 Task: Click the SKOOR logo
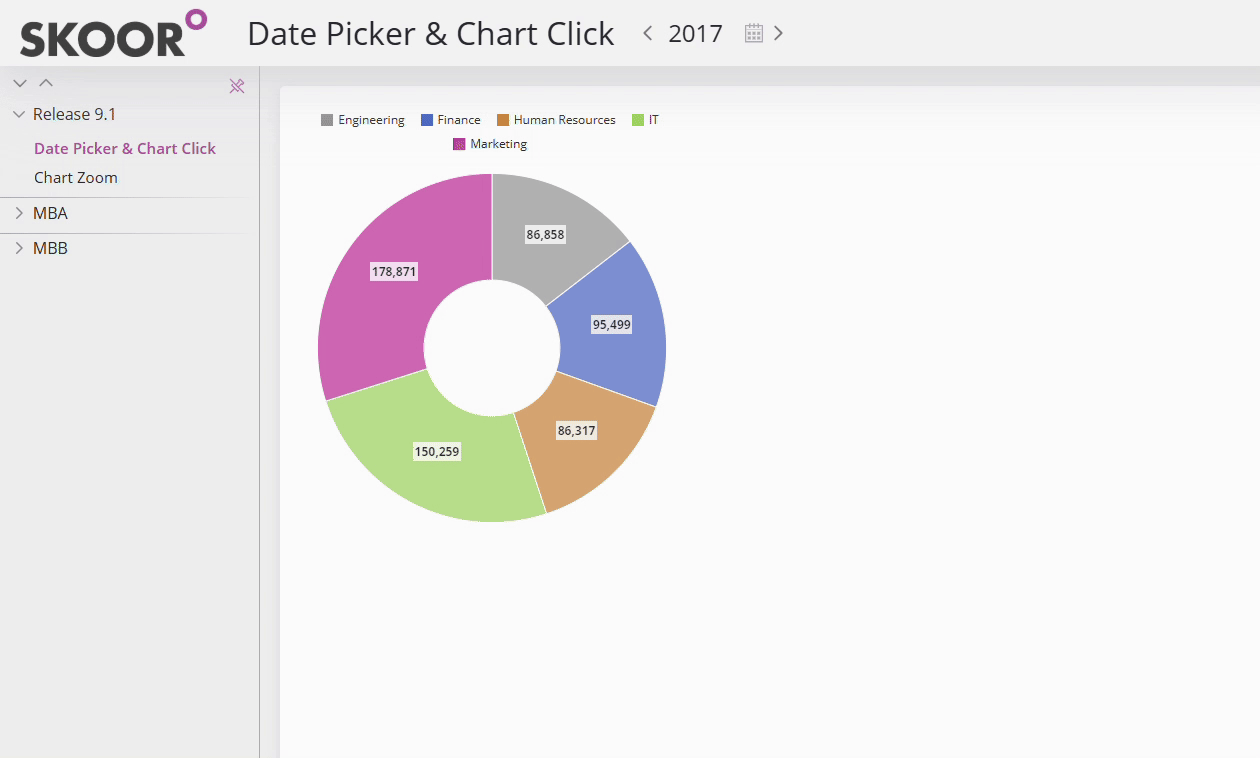pos(113,33)
